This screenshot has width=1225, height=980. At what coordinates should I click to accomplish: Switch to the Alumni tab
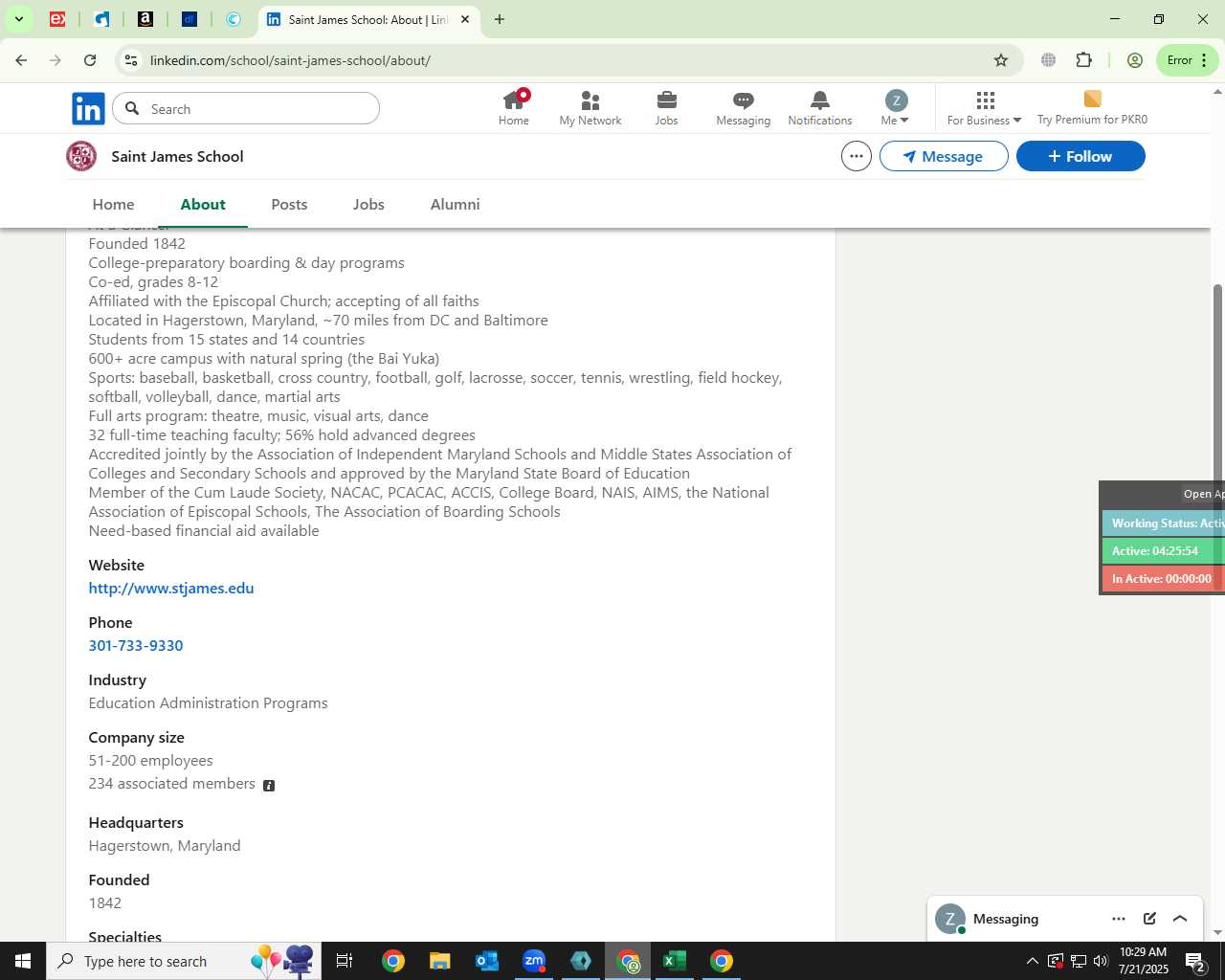click(456, 204)
